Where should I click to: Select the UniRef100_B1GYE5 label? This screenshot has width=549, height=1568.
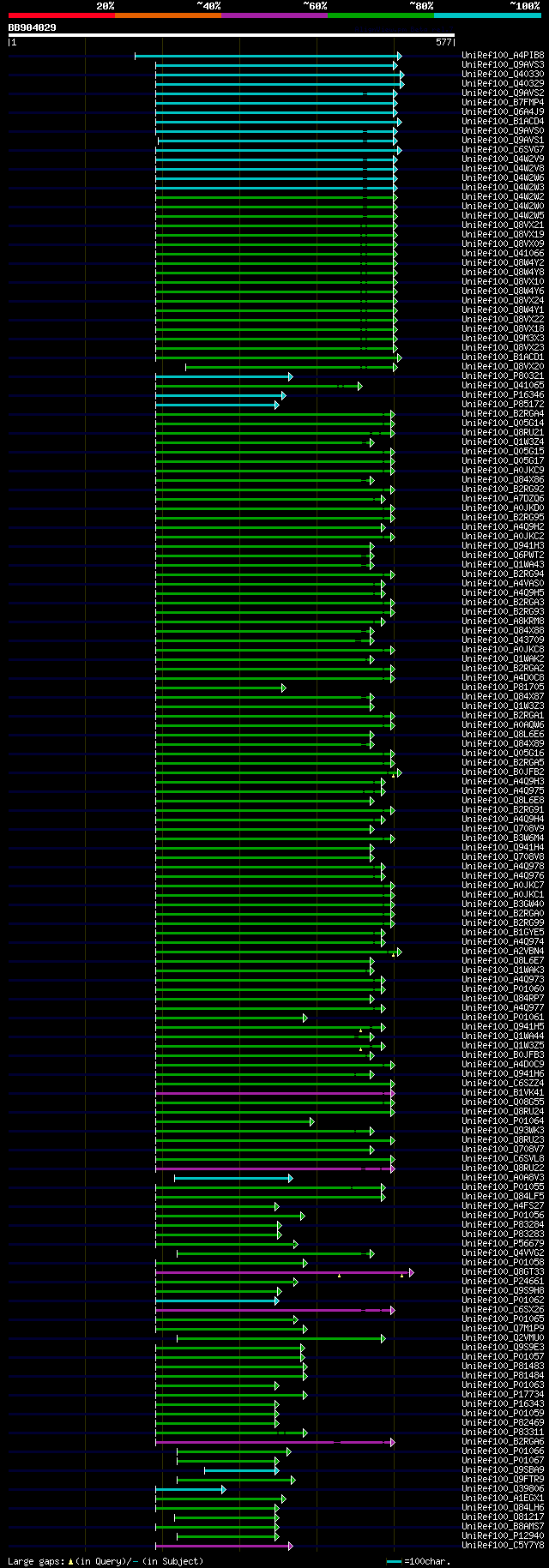[503, 933]
